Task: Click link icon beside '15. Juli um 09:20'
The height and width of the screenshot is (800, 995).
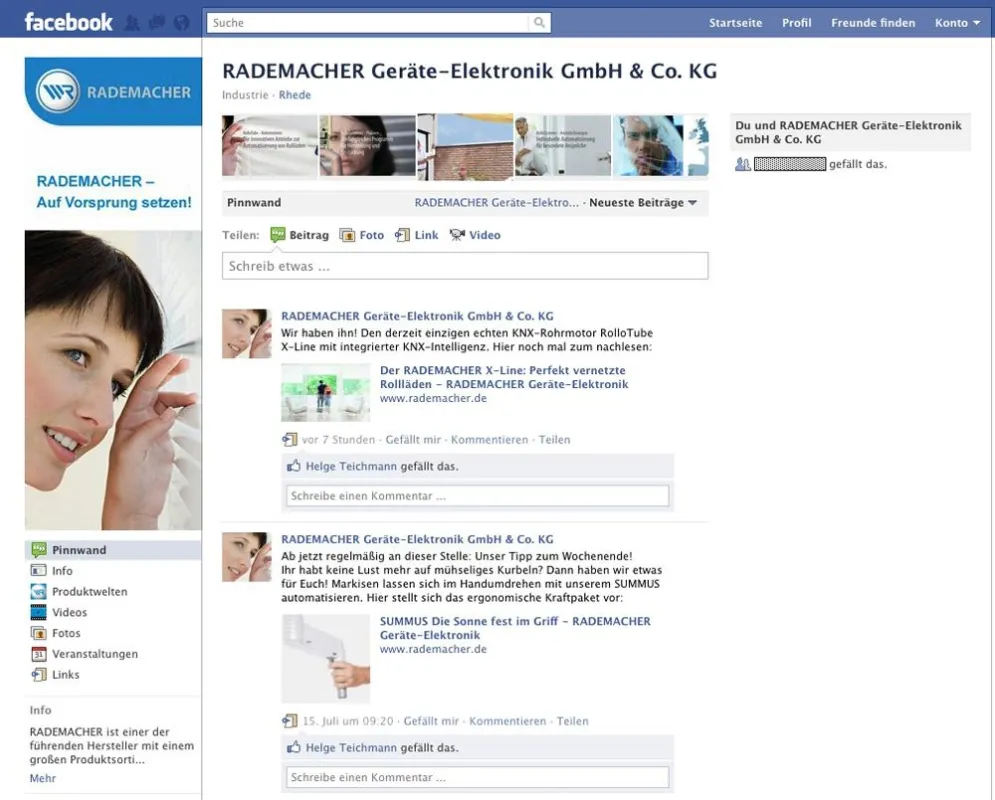Action: point(289,721)
